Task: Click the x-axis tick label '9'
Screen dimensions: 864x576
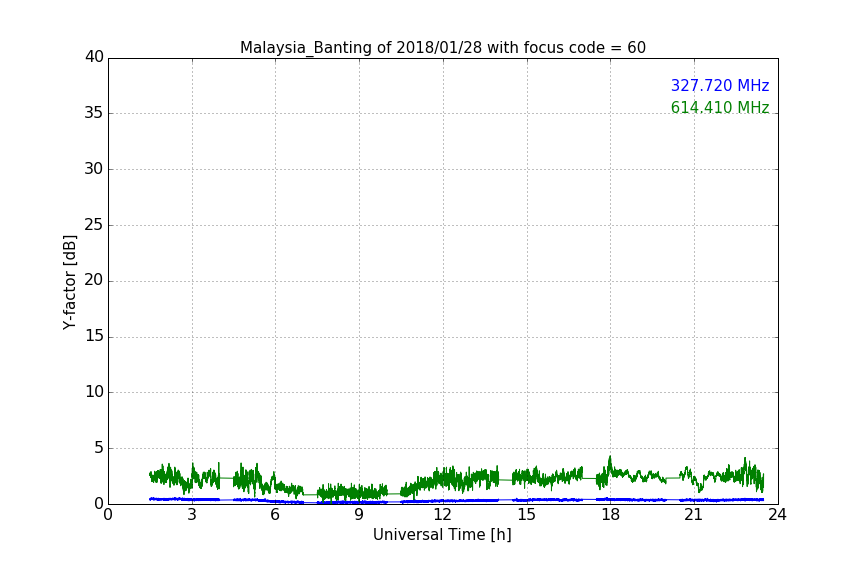Action: point(359,515)
